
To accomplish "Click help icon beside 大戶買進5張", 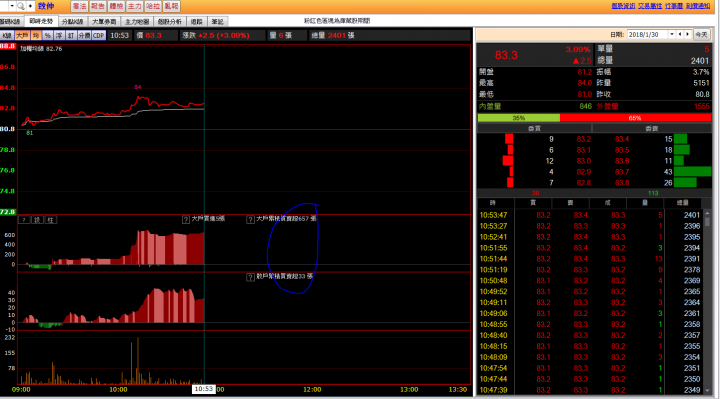I will point(186,219).
